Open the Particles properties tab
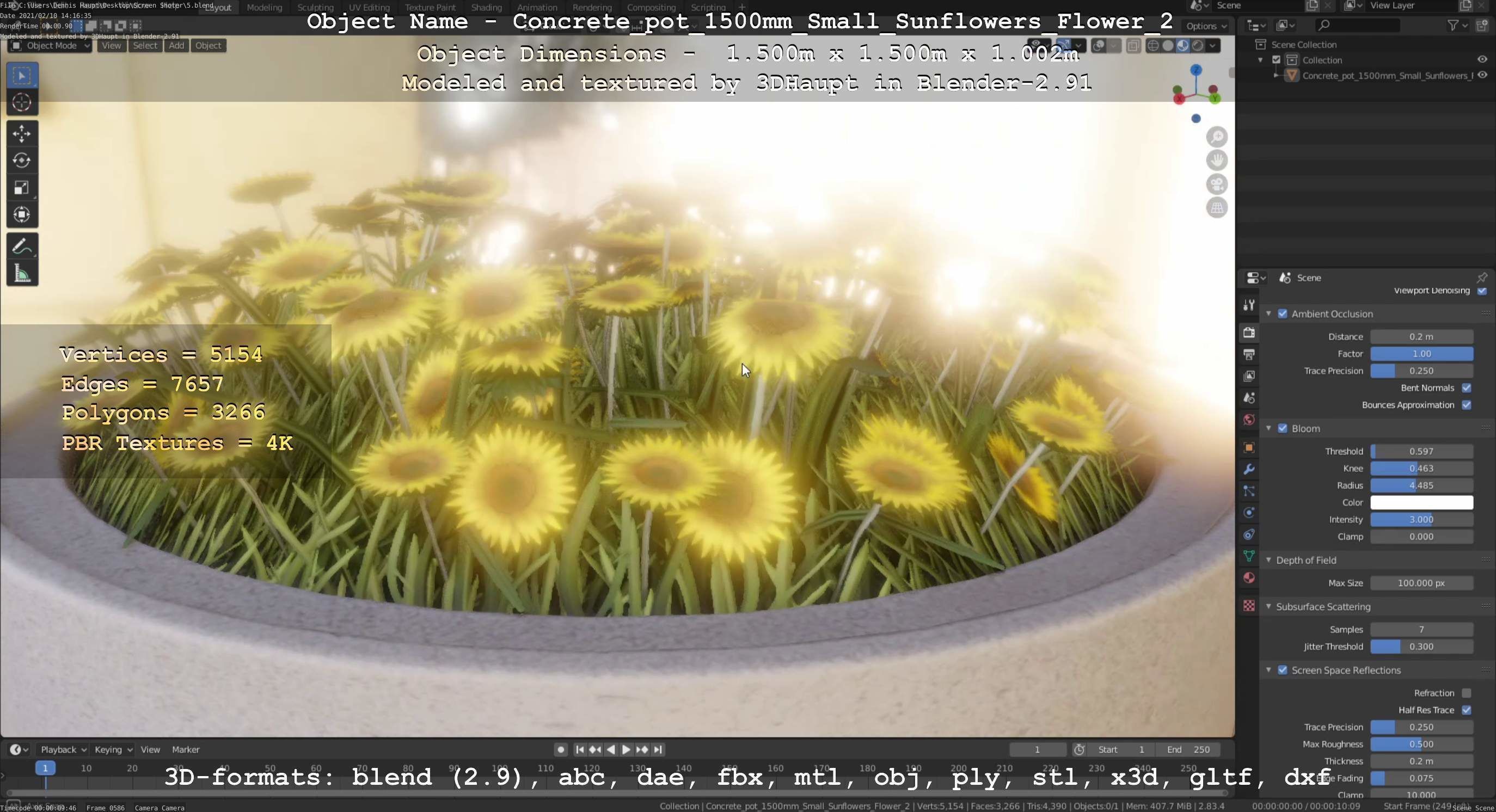 [1249, 491]
